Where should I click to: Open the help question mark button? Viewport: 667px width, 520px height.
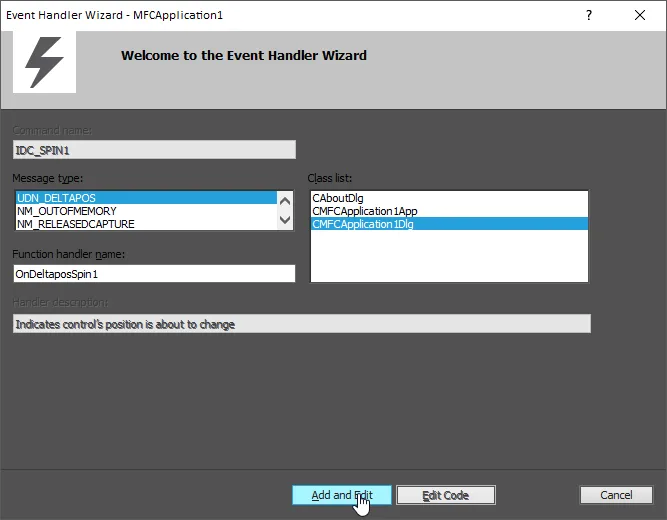tap(589, 15)
